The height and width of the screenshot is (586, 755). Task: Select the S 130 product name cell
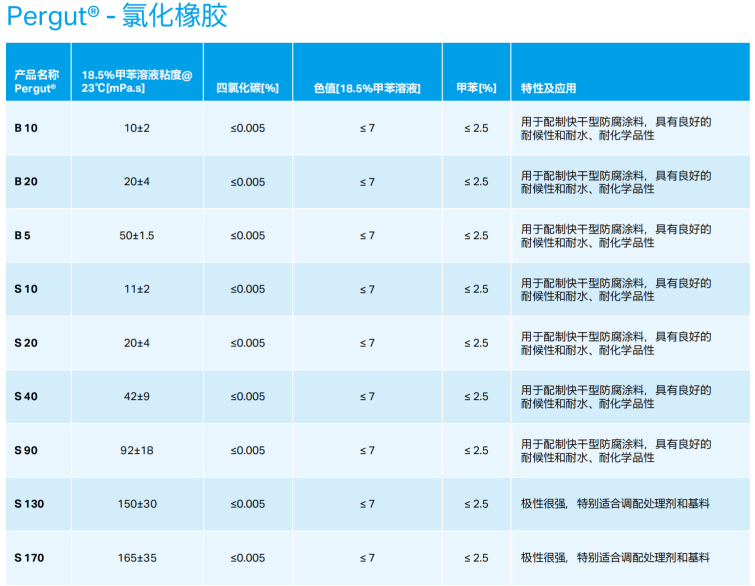29,504
